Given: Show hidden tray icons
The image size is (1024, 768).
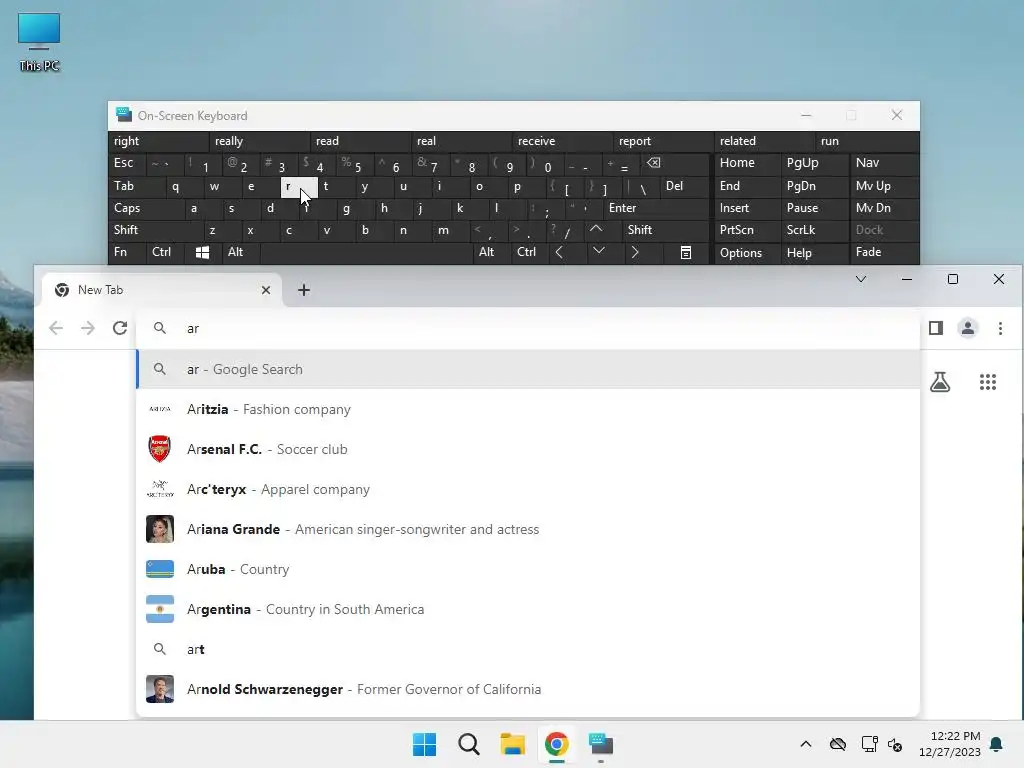Looking at the screenshot, I should (806, 744).
